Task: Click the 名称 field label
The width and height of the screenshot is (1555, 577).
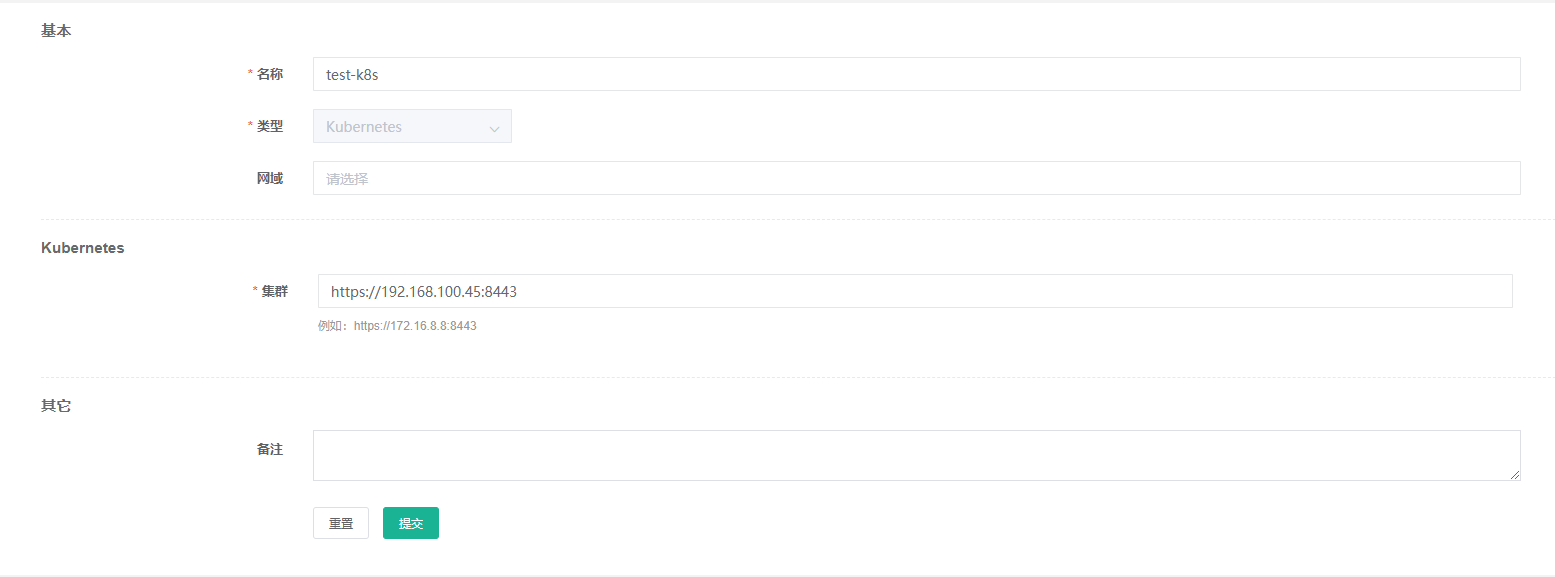Action: (x=270, y=74)
